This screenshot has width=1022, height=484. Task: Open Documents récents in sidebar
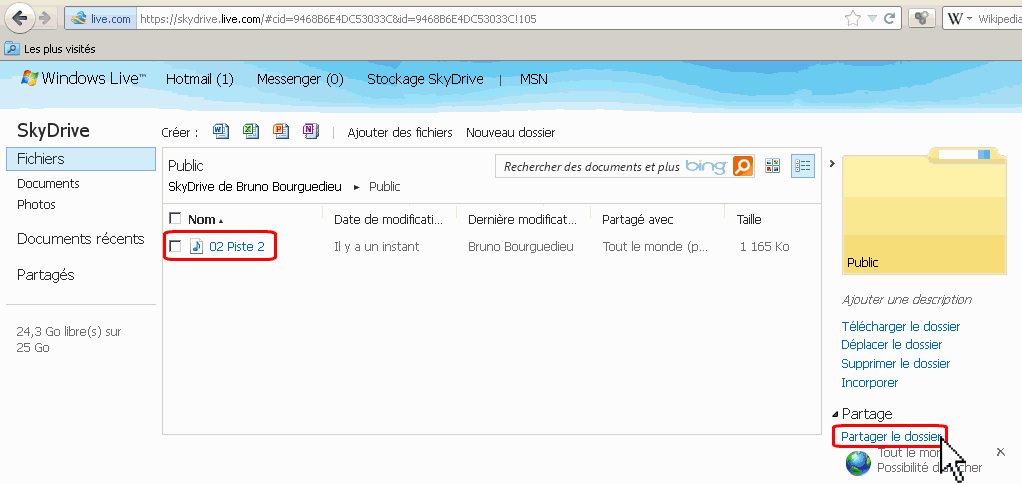click(81, 239)
